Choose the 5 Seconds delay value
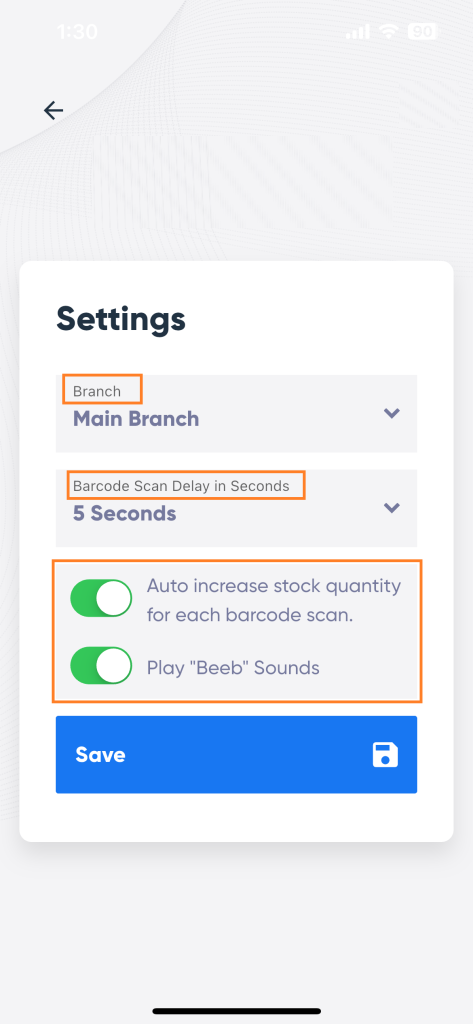This screenshot has height=1024, width=473. (125, 513)
